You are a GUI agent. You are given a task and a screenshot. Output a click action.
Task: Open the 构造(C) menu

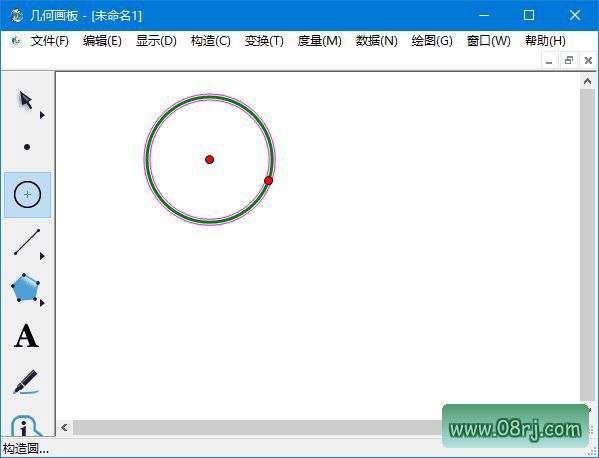(x=210, y=40)
